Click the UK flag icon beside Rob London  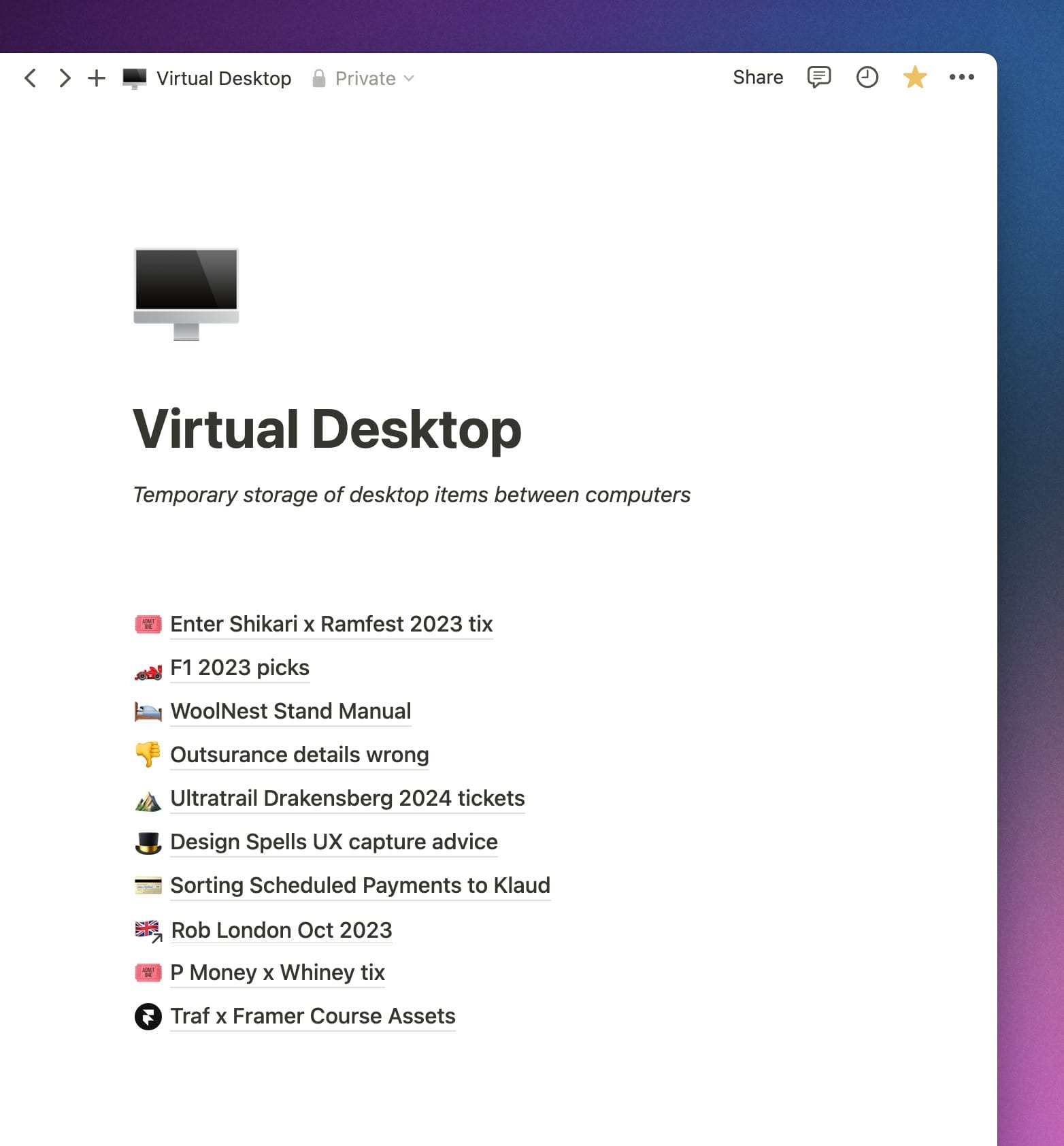[x=148, y=930]
